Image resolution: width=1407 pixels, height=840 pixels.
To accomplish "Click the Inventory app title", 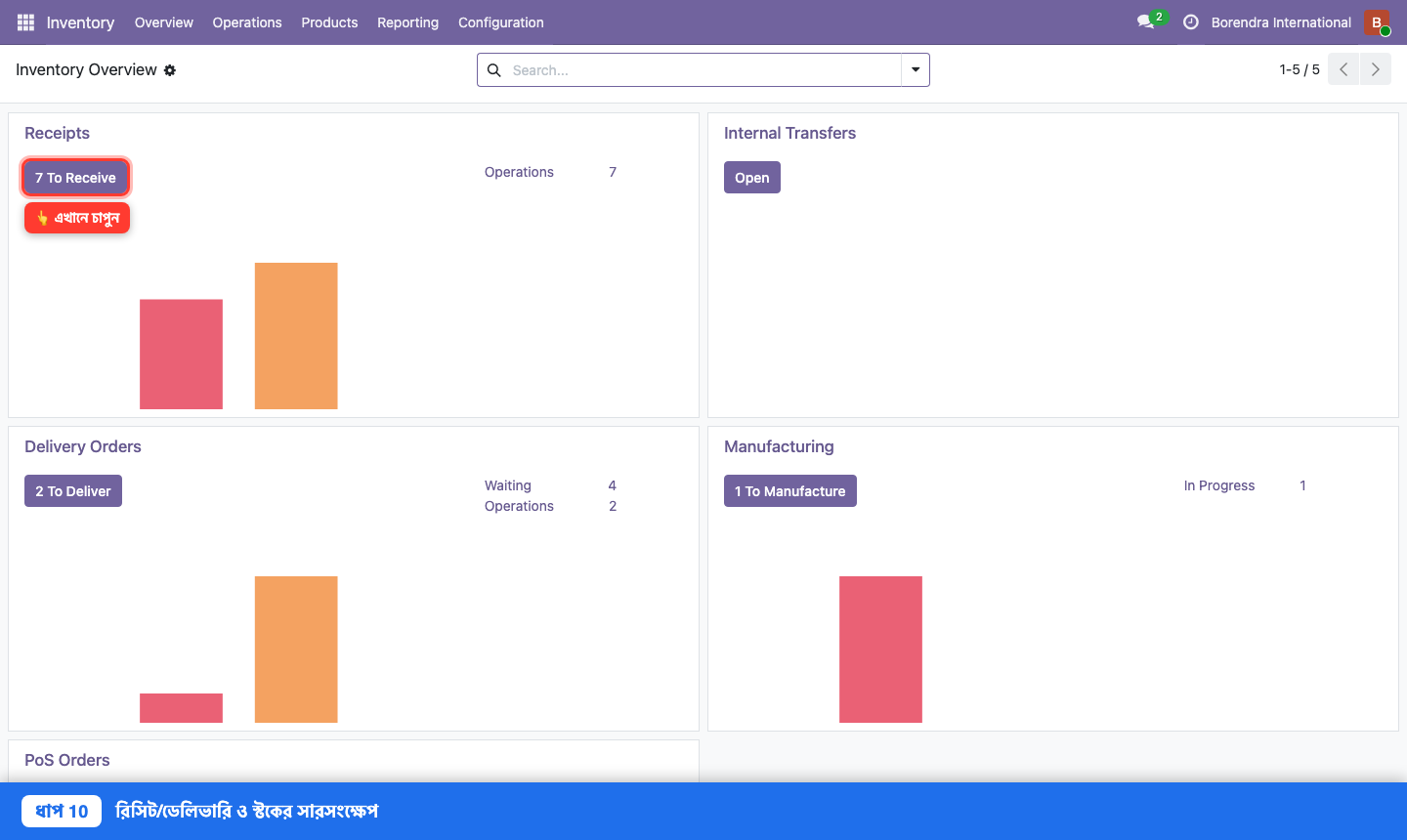I will click(80, 22).
